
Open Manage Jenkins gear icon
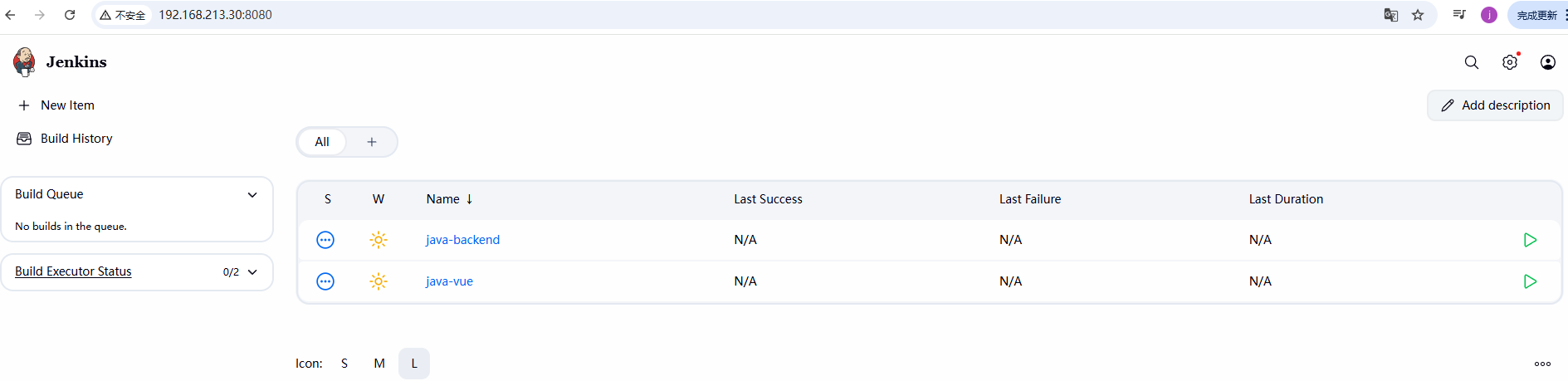(1509, 62)
